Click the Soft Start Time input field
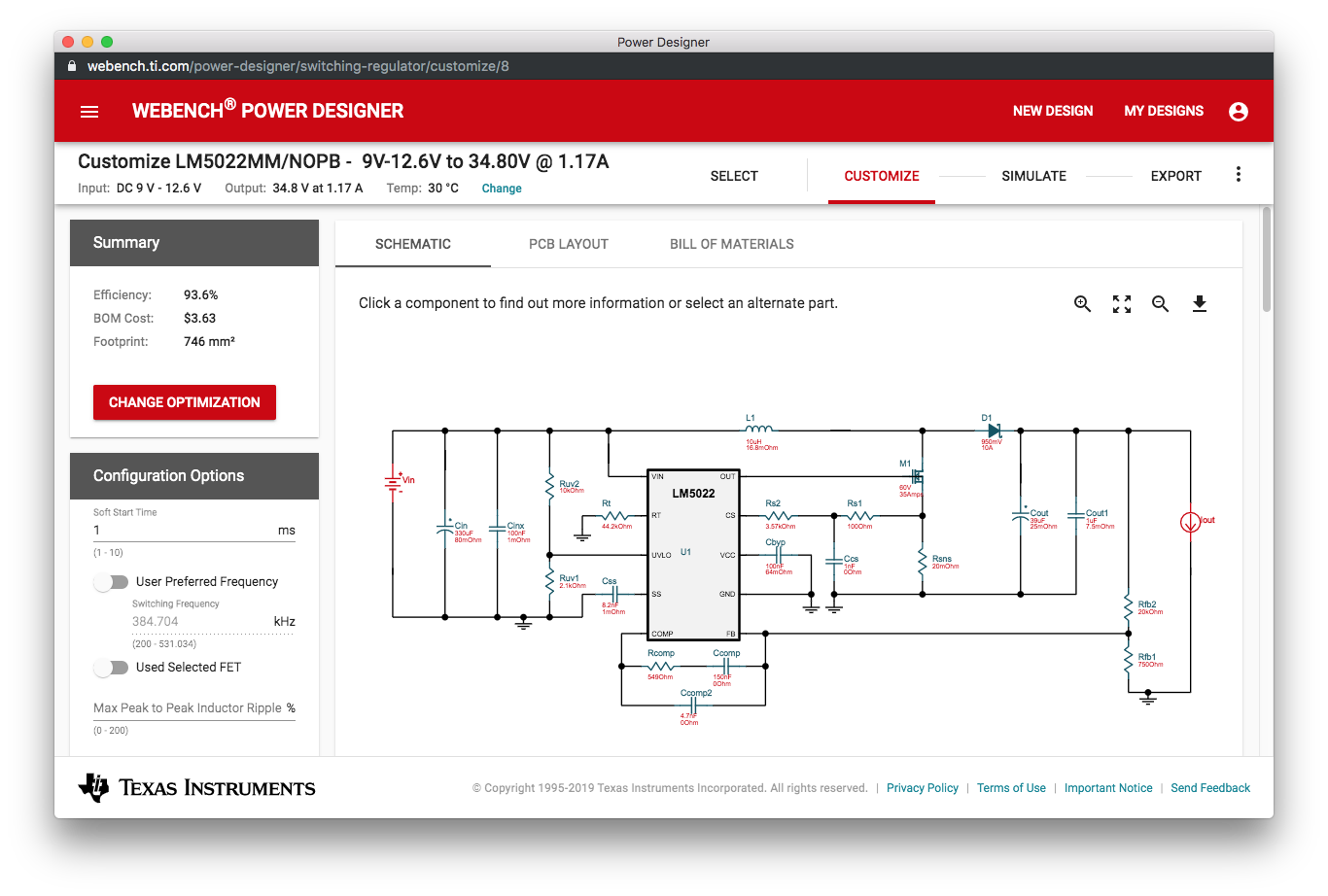This screenshot has height=896, width=1328. coord(194,531)
